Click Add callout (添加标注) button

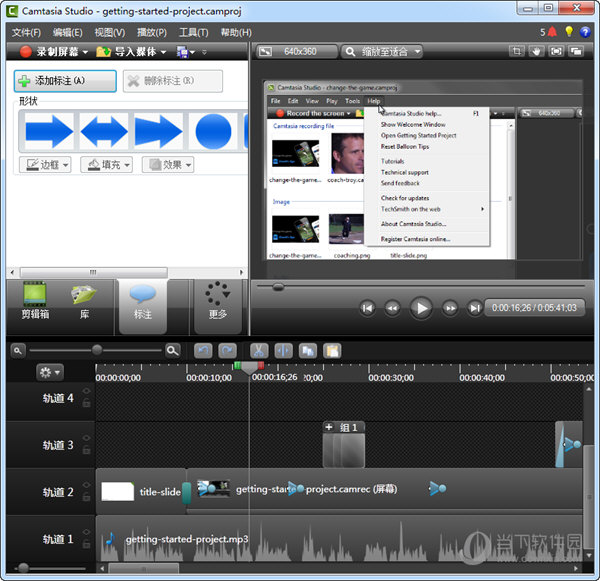pyautogui.click(x=65, y=81)
